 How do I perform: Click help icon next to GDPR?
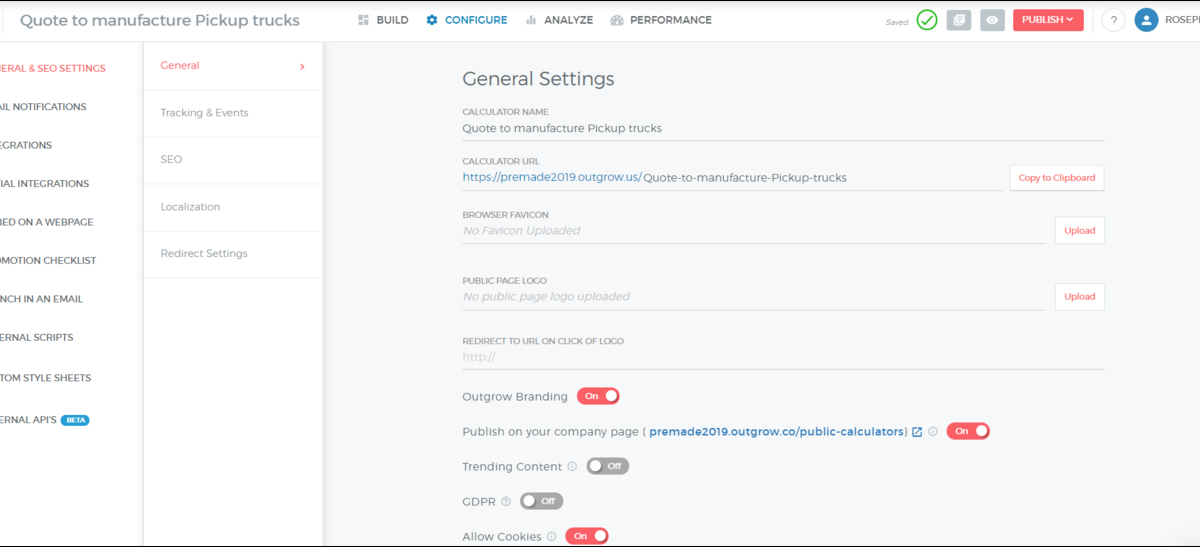[x=506, y=502]
